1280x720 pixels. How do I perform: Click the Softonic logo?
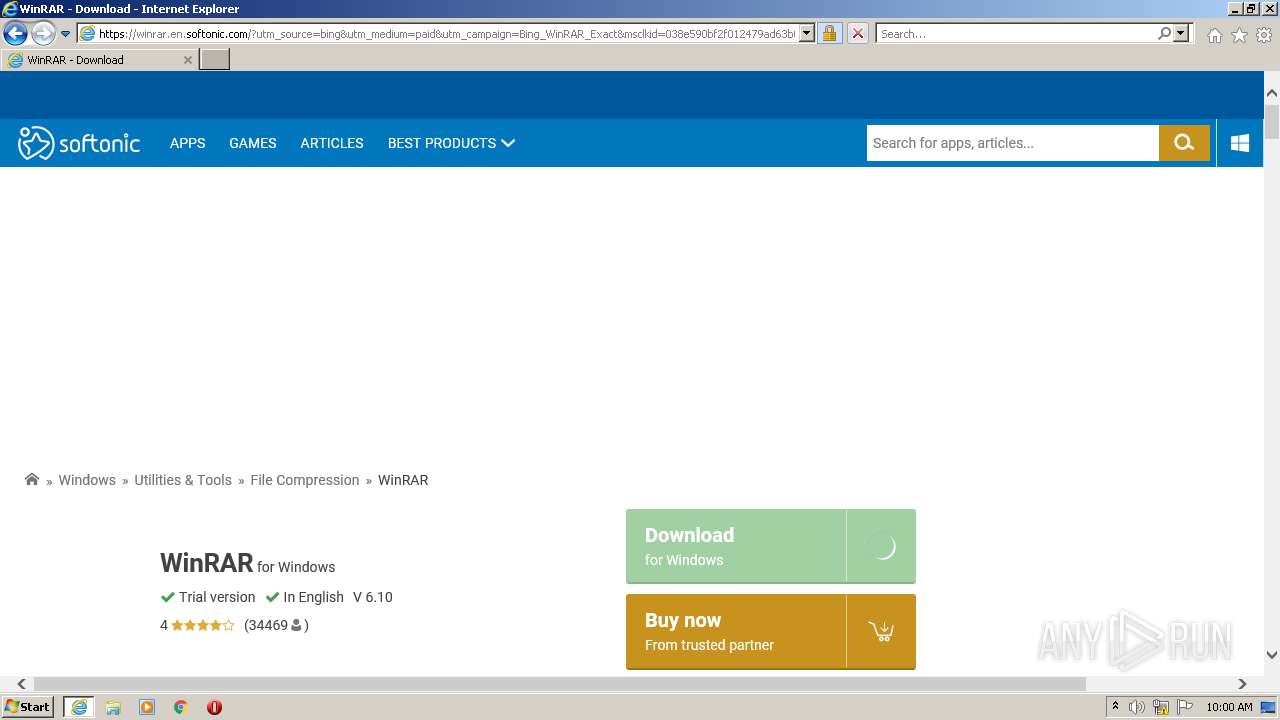79,143
